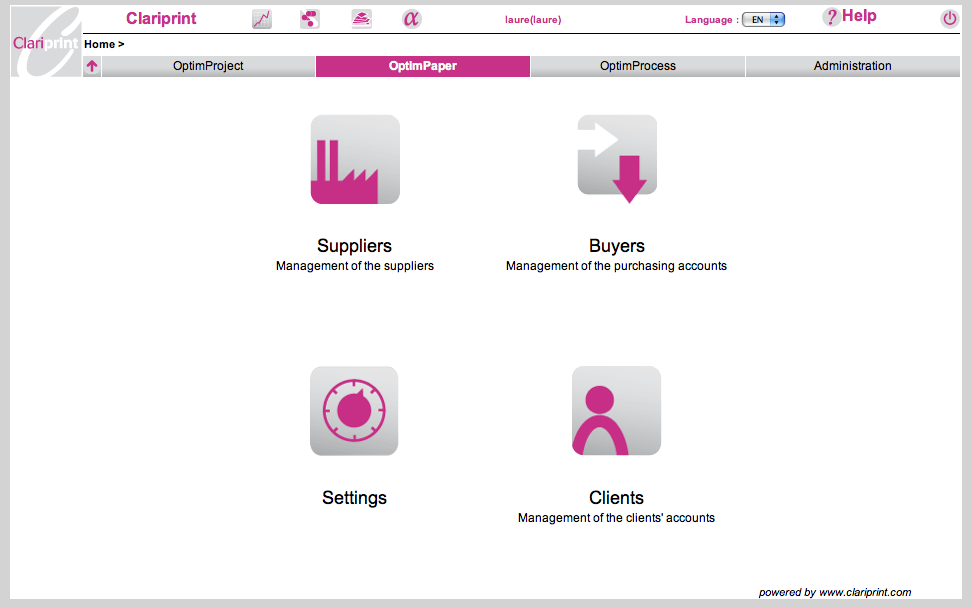Open the Clients person icon
Image resolution: width=972 pixels, height=608 pixels.
click(x=616, y=411)
